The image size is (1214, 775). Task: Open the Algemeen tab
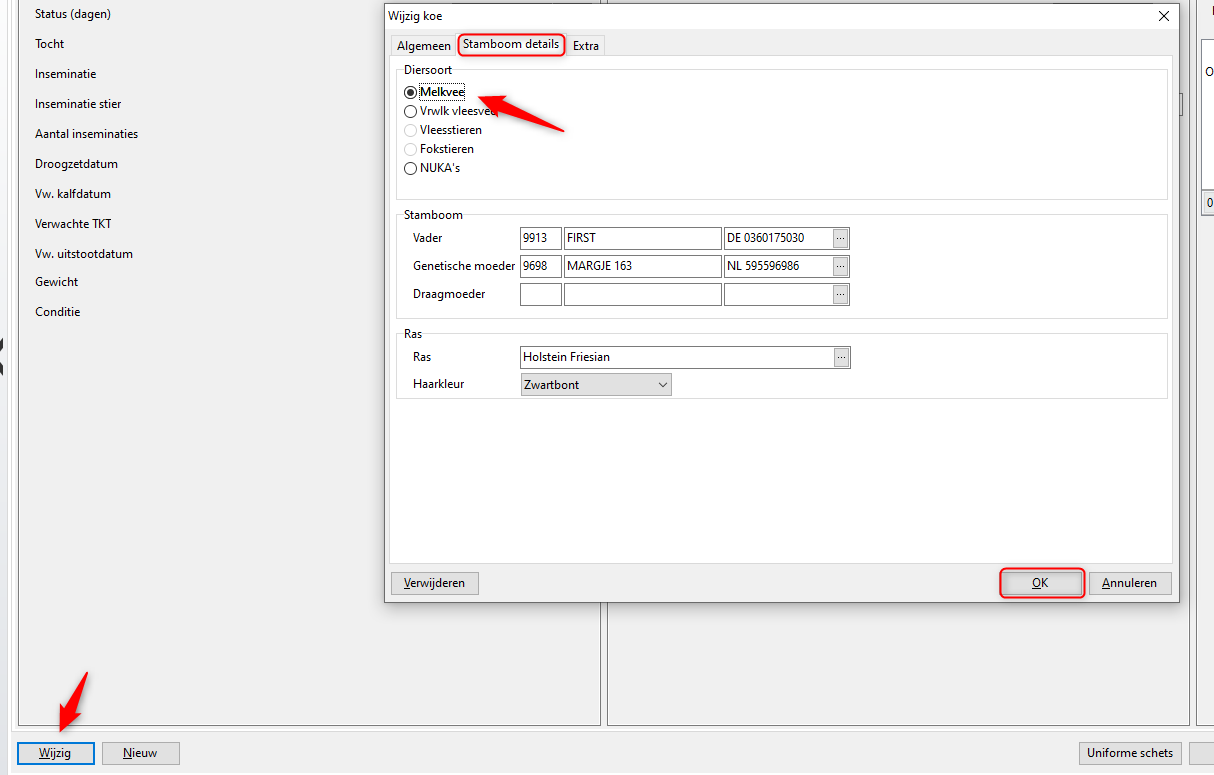pyautogui.click(x=423, y=46)
